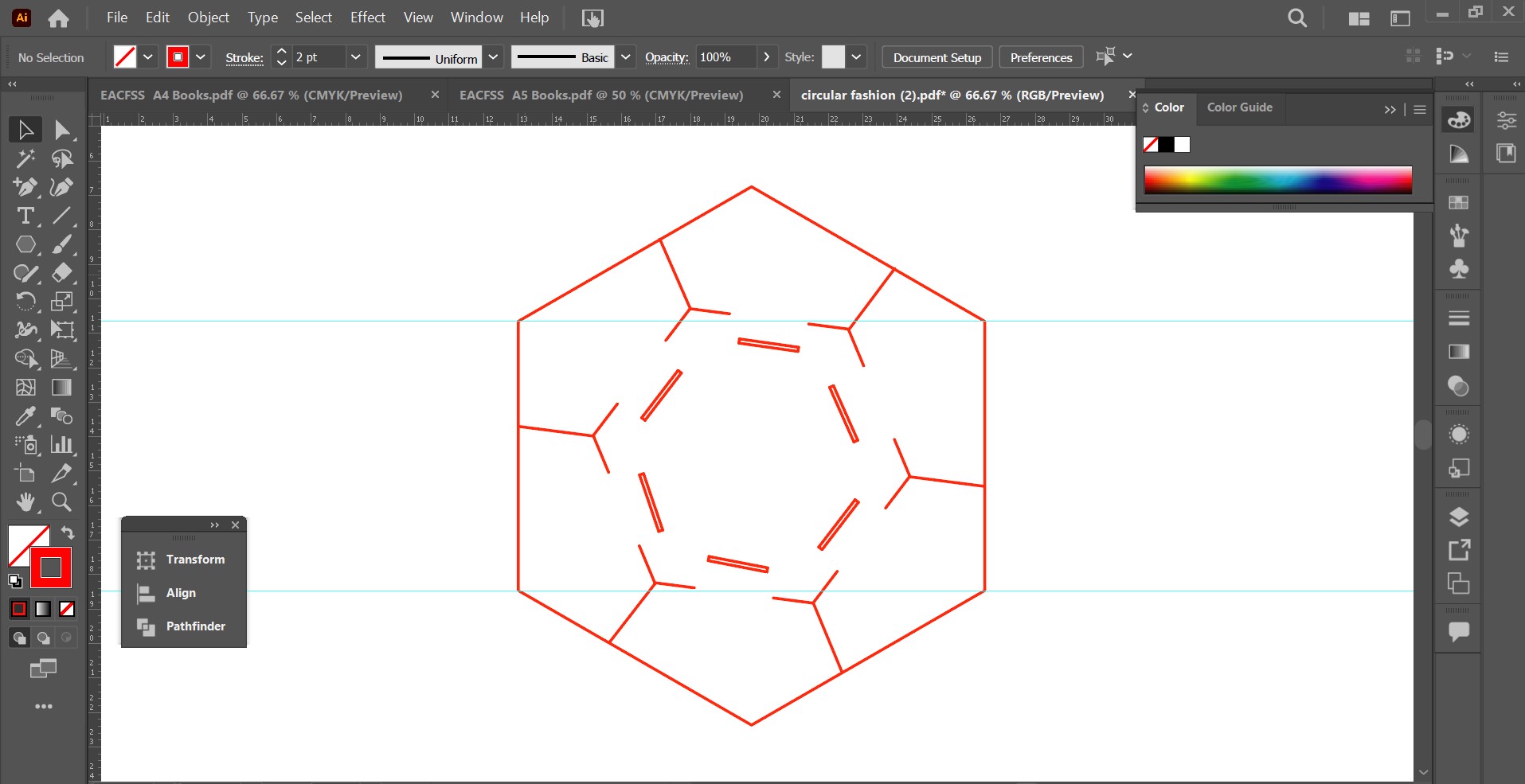1525x784 pixels.
Task: Expand the Opacity arrow
Action: (766, 57)
